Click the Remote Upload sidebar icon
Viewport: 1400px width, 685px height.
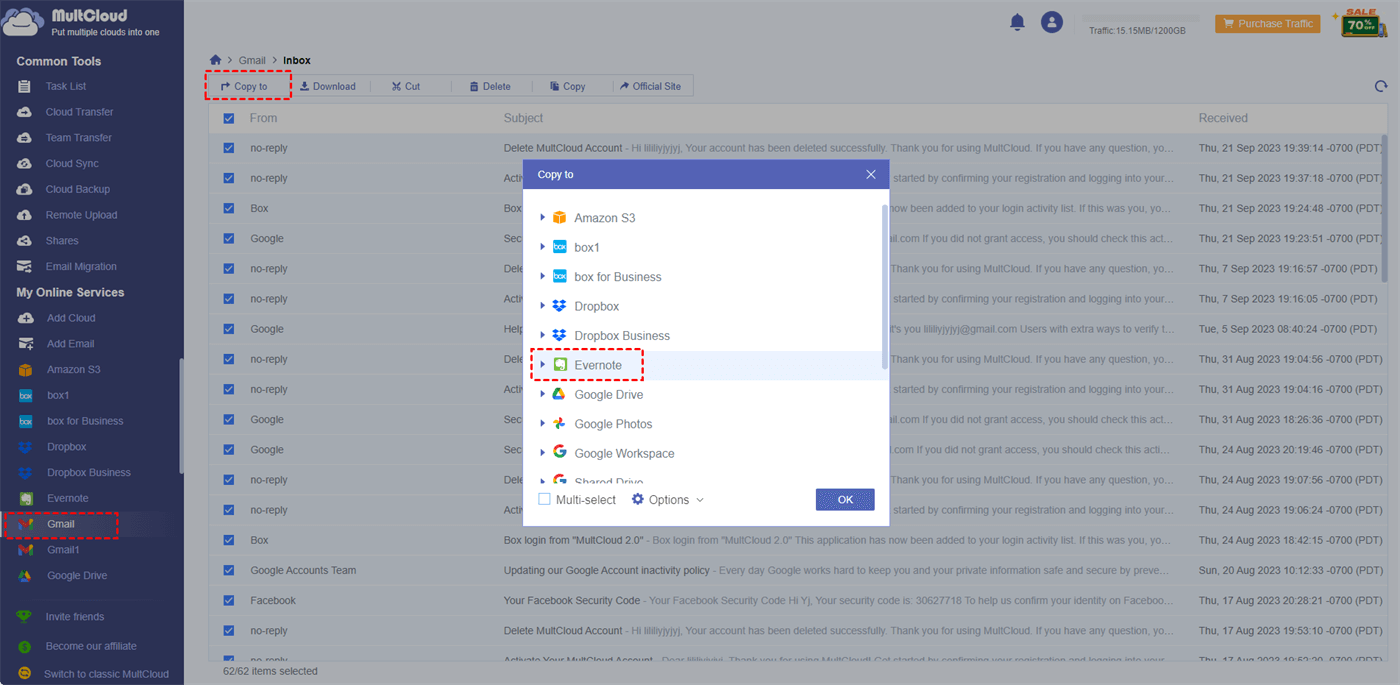[x=25, y=215]
